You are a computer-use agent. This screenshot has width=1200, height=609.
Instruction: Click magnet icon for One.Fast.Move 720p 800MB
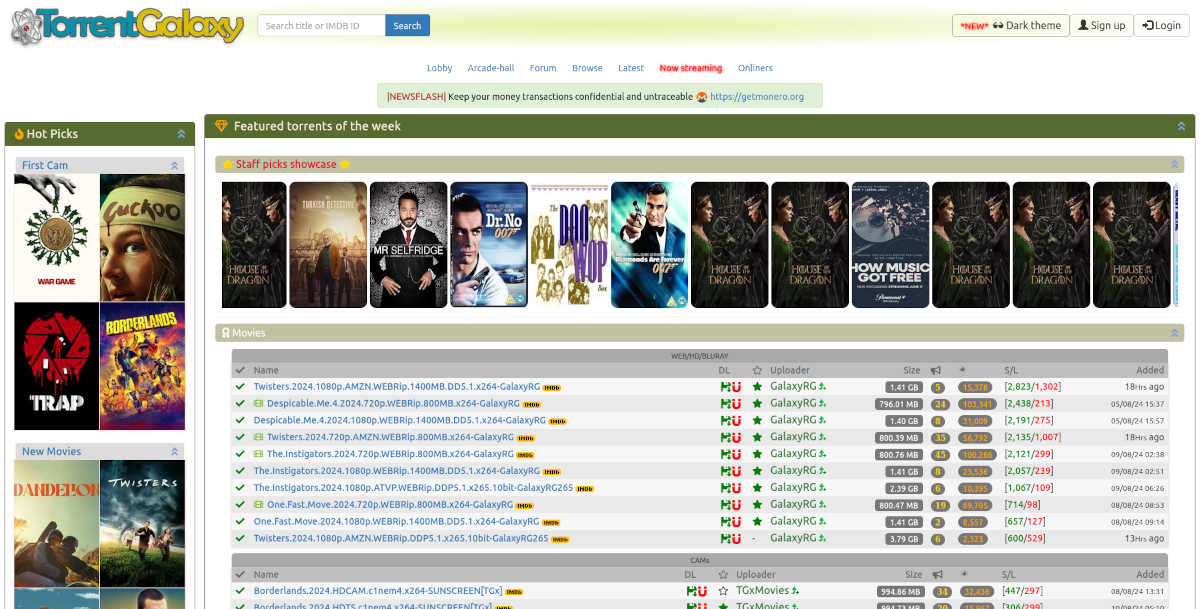click(736, 504)
